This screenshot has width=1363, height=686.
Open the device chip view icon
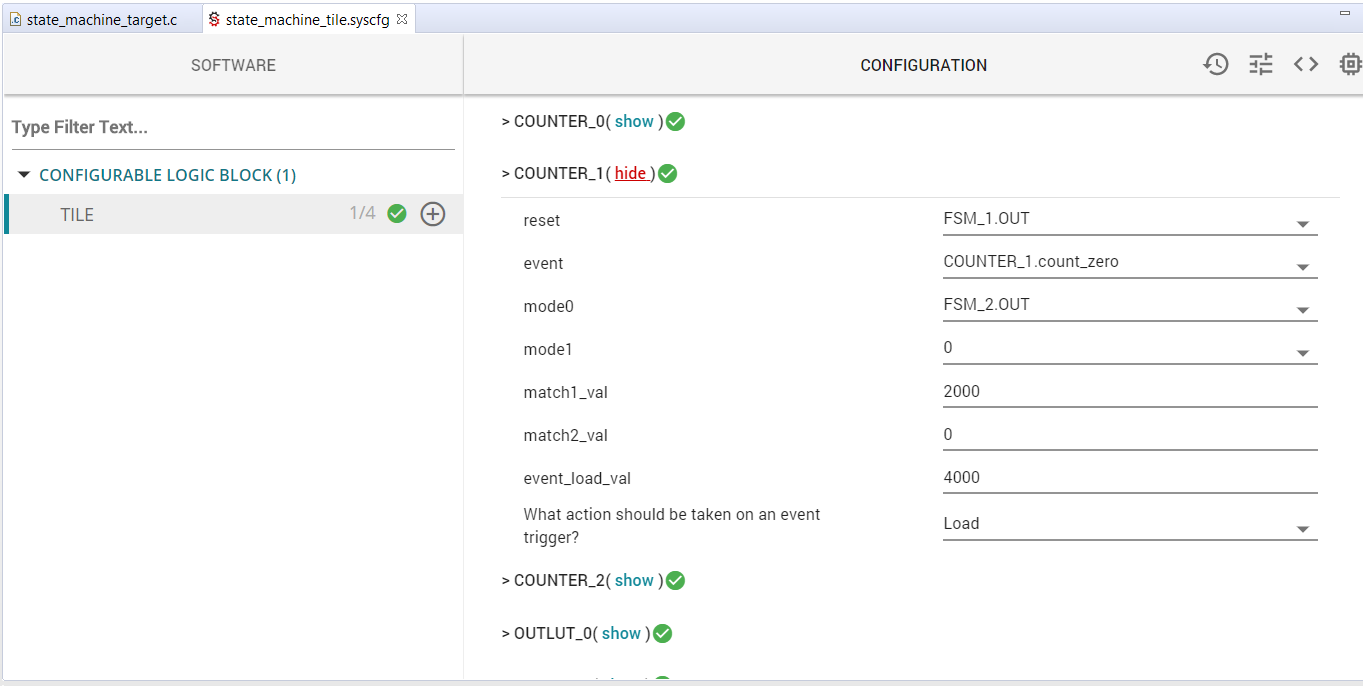1350,65
